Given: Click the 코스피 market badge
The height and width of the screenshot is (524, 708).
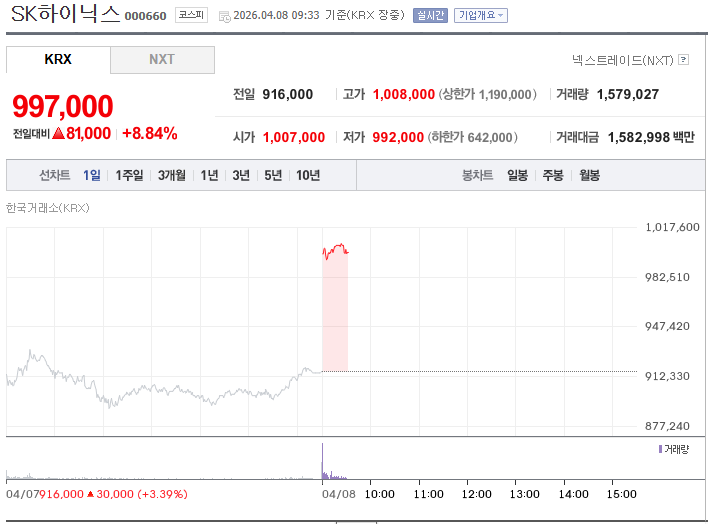Looking at the screenshot, I should point(190,15).
